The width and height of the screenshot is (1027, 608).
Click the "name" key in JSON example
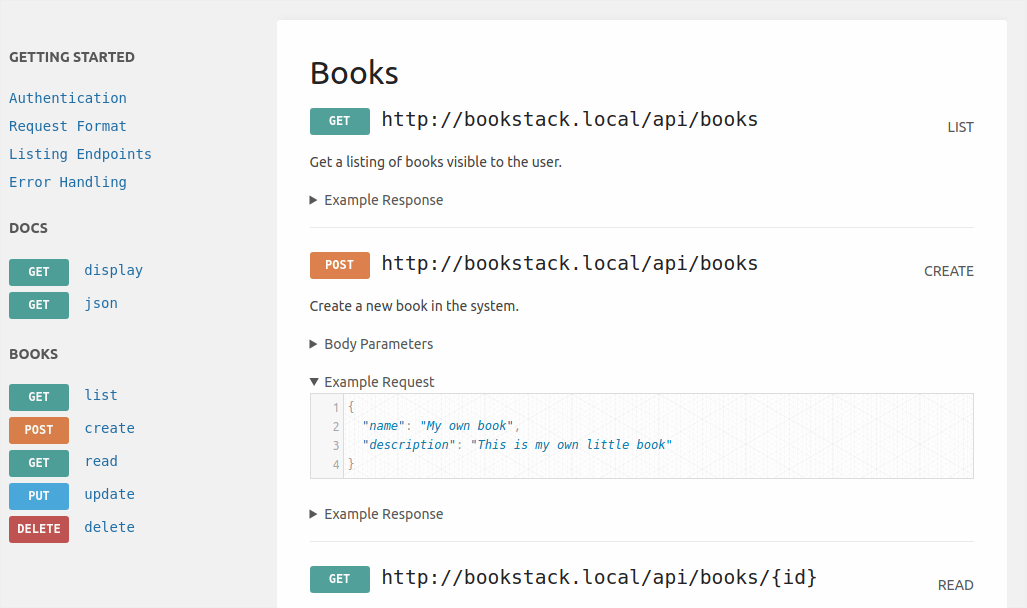point(383,426)
